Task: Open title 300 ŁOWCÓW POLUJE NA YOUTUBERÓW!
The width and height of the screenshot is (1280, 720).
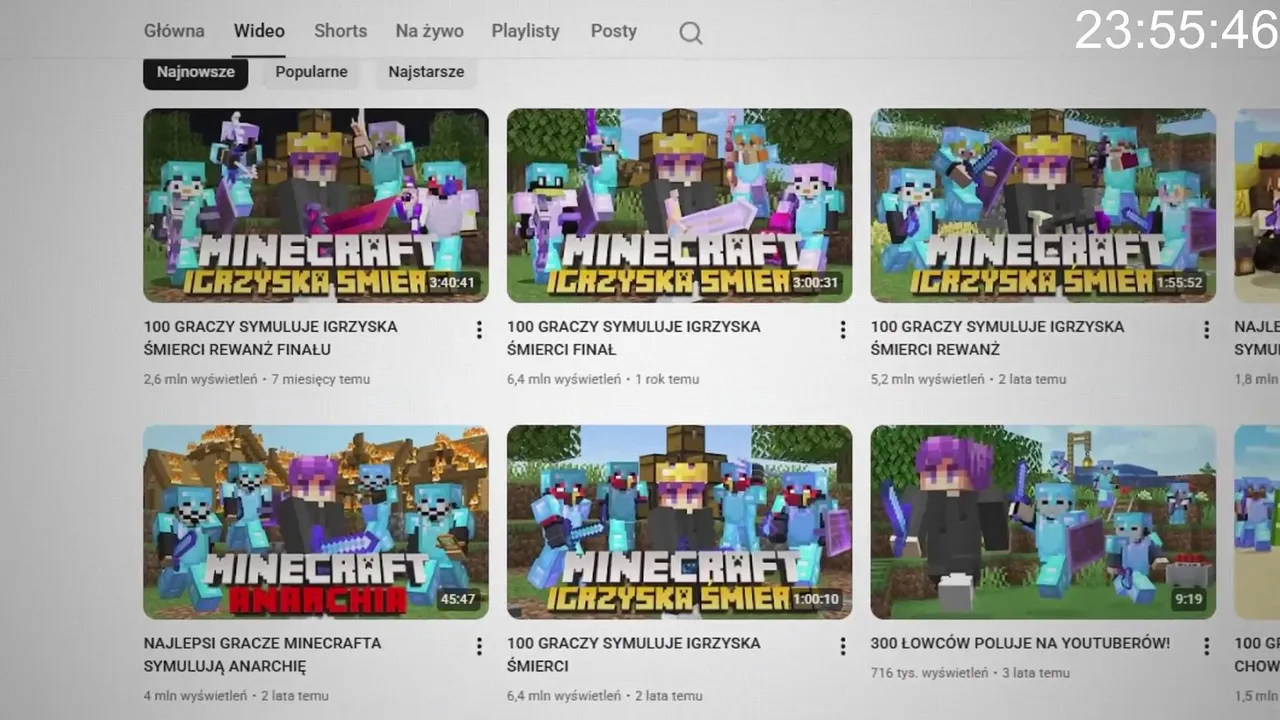Action: click(1020, 643)
